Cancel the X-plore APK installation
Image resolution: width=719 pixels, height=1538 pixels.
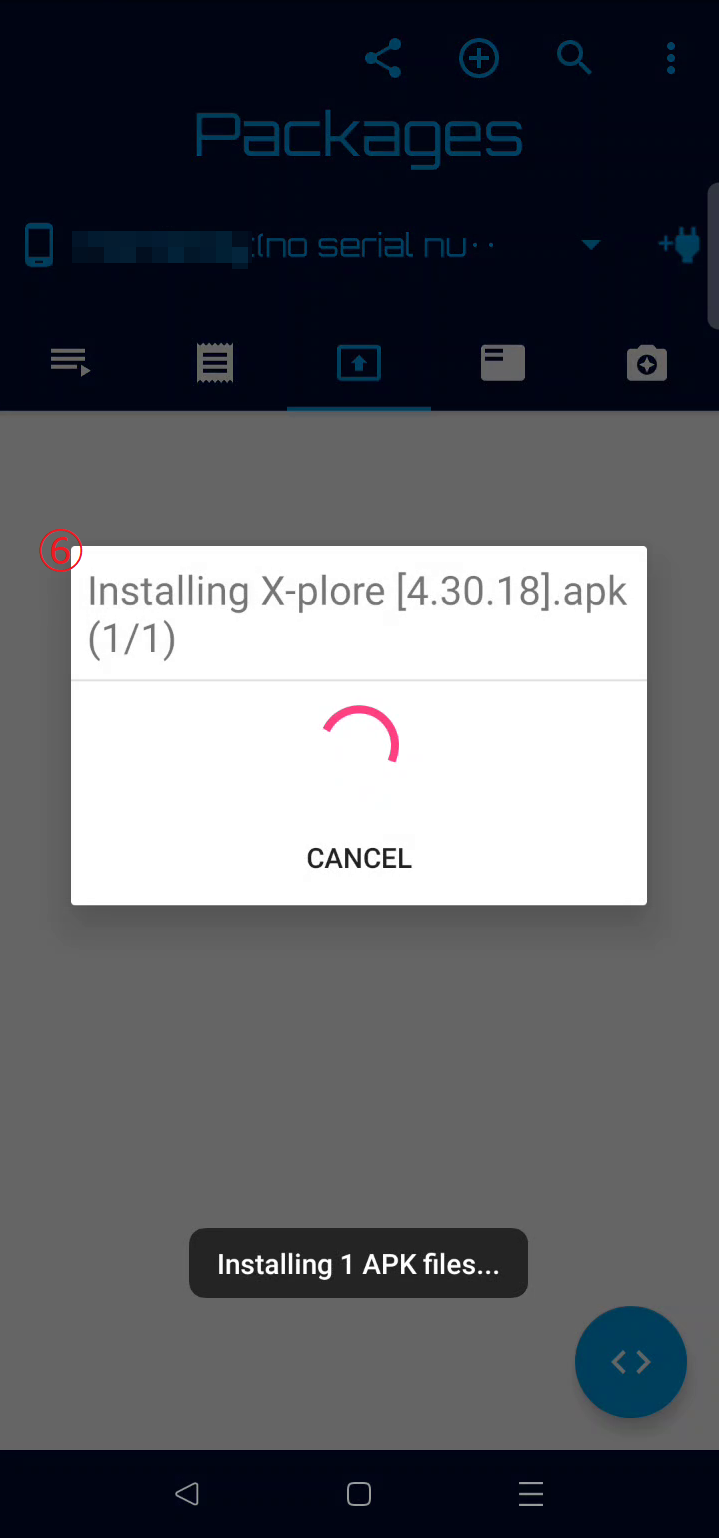[x=359, y=858]
